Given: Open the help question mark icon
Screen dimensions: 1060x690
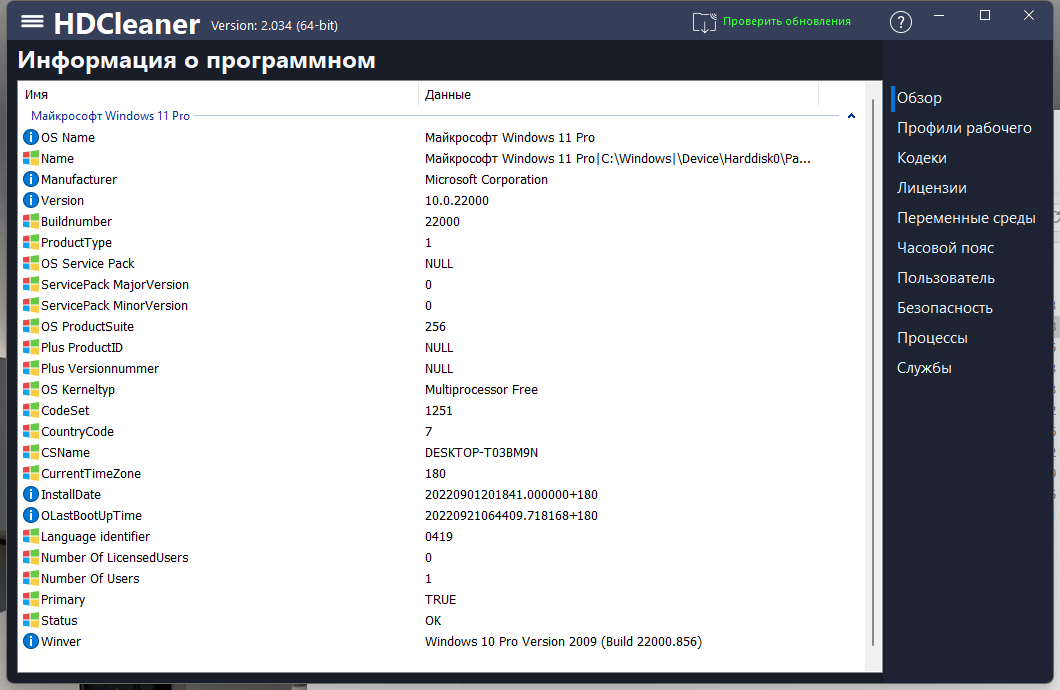Looking at the screenshot, I should click(x=900, y=22).
